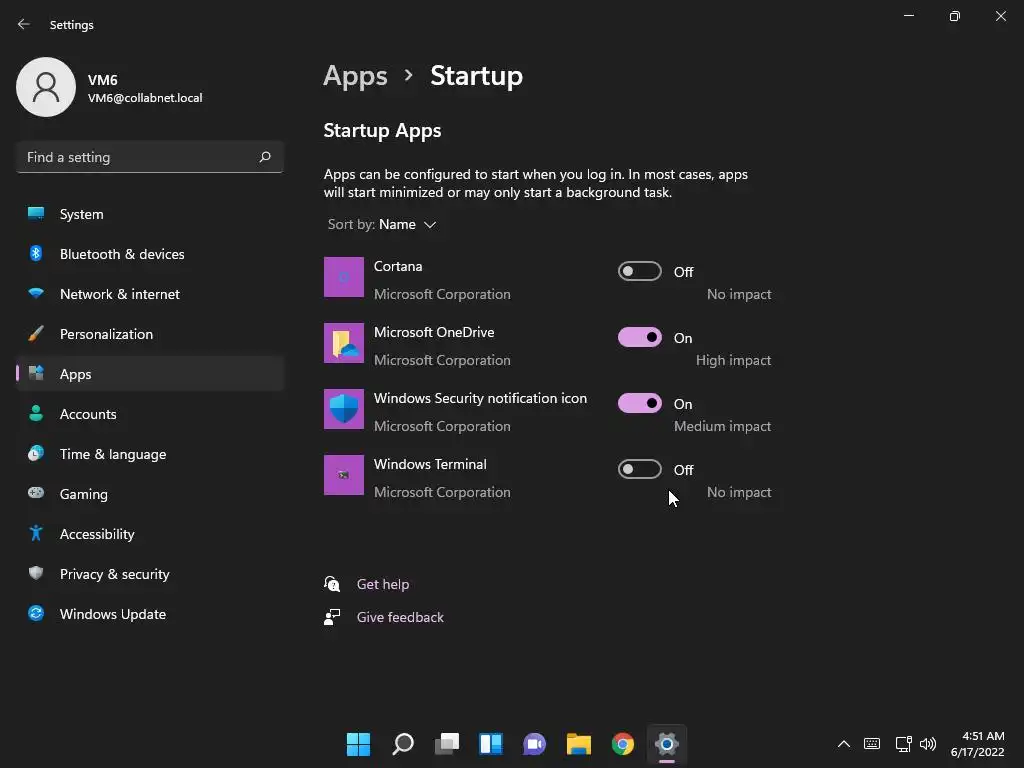Click the VM6@collabnet.local account text
This screenshot has width=1024, height=768.
(145, 98)
